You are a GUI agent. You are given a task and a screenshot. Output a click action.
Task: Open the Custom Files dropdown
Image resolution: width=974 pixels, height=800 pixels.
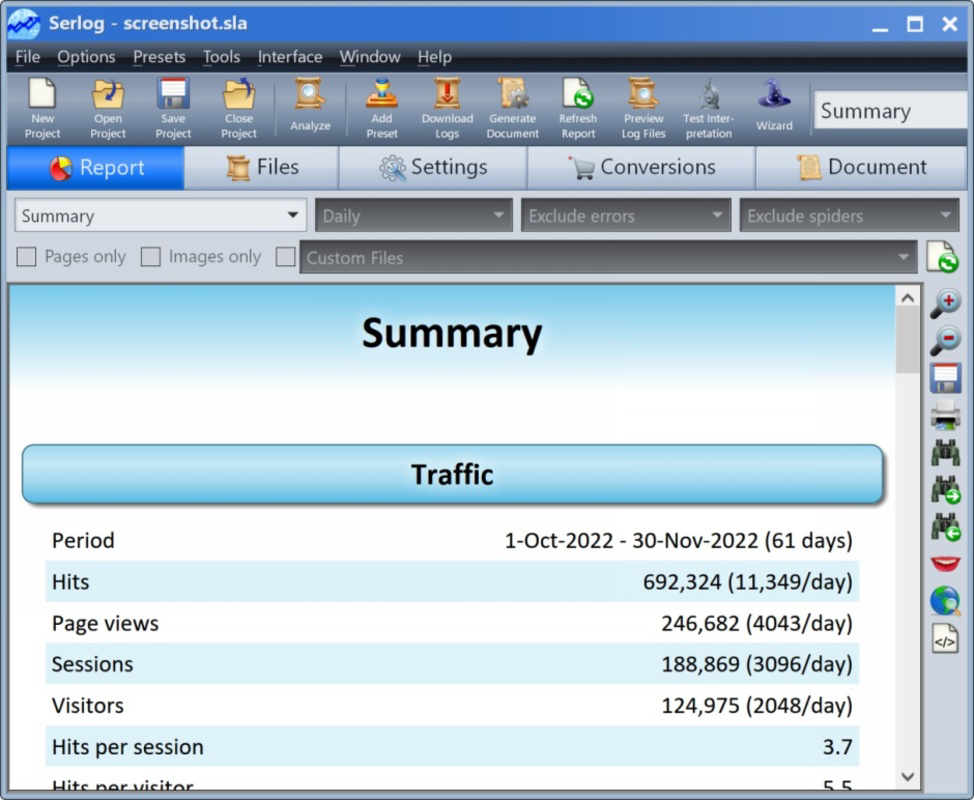[x=608, y=257]
